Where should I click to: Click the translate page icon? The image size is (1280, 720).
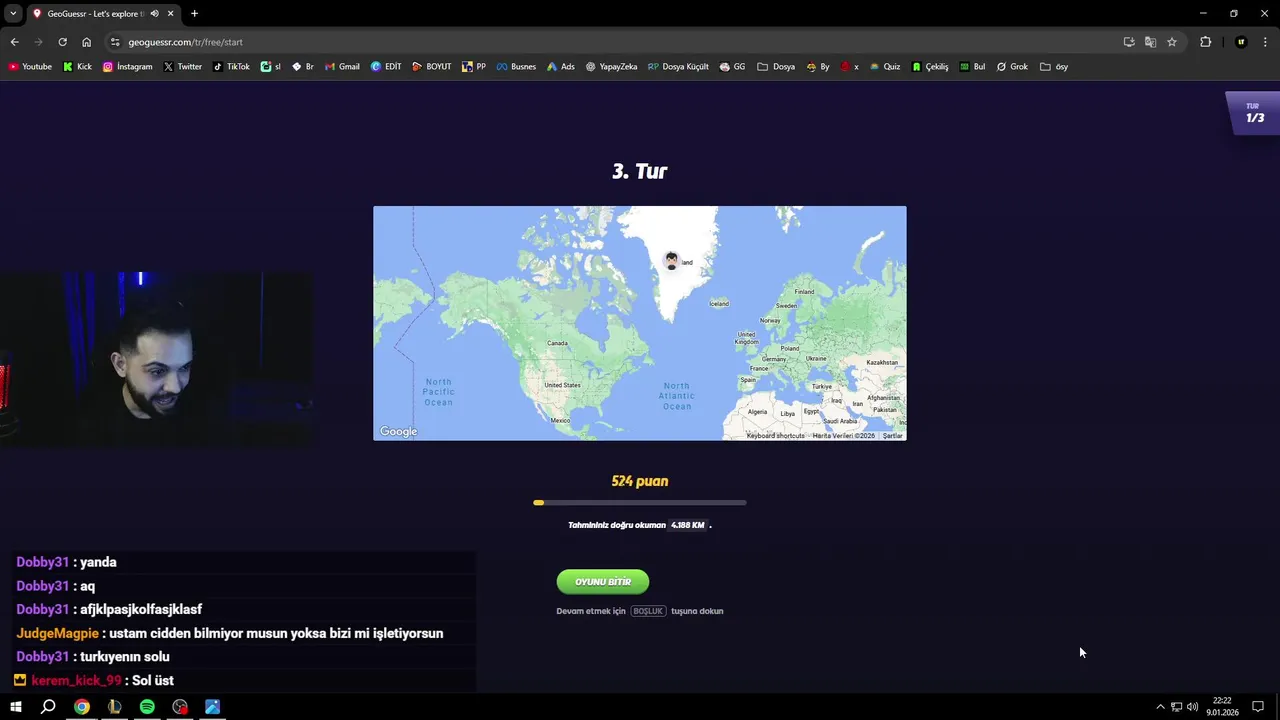(1150, 42)
